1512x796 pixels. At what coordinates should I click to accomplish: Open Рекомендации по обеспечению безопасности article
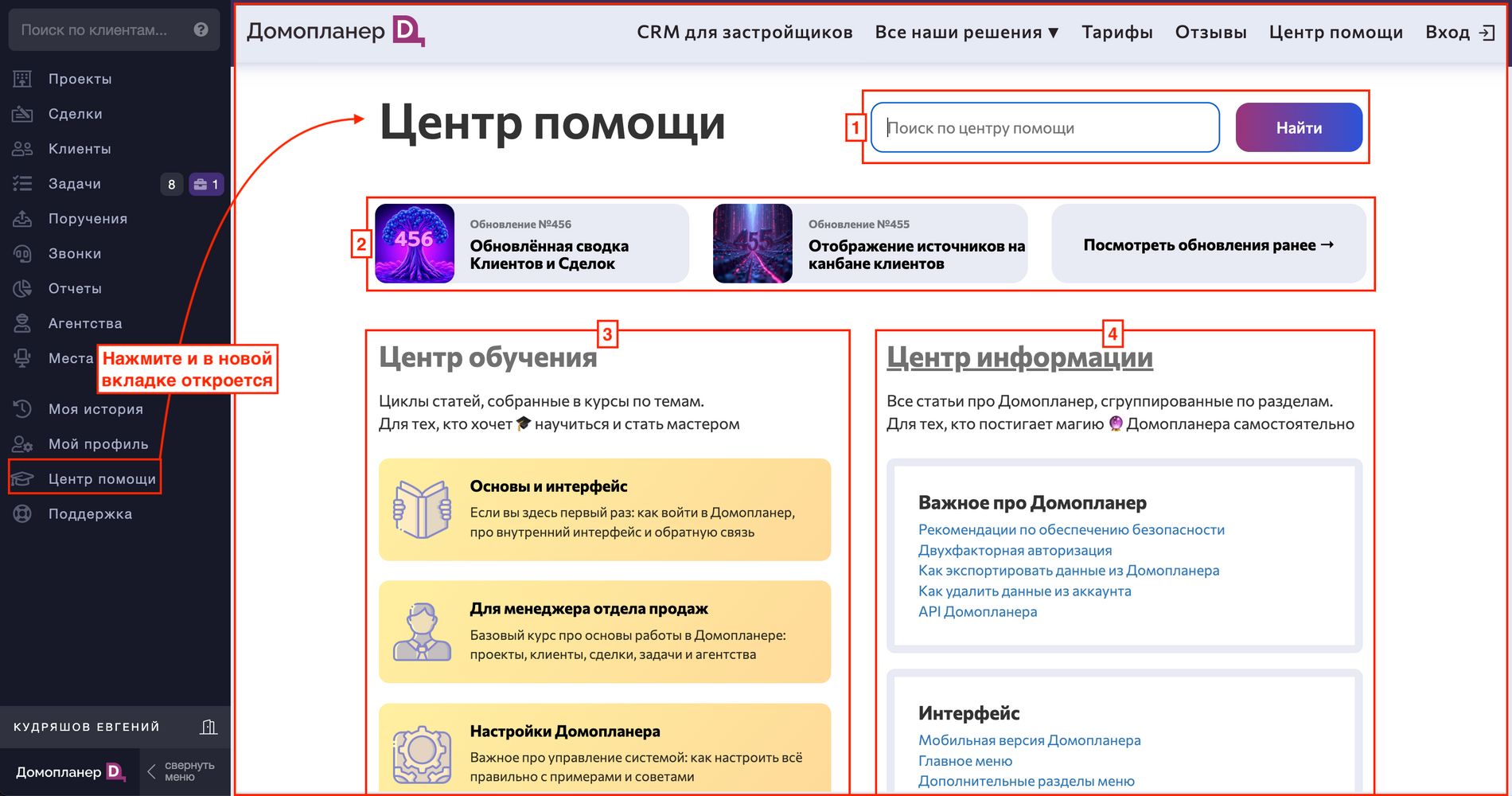click(x=1071, y=529)
